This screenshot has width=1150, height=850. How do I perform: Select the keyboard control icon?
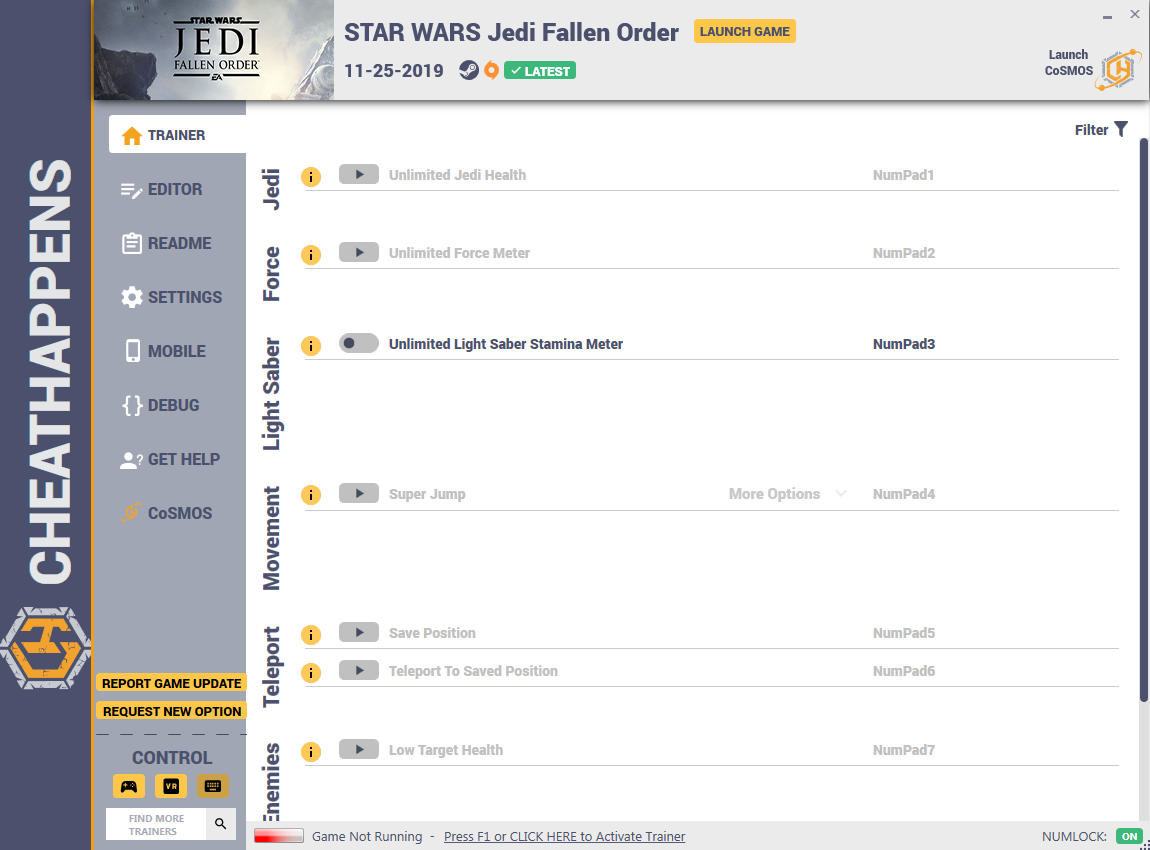pos(213,786)
